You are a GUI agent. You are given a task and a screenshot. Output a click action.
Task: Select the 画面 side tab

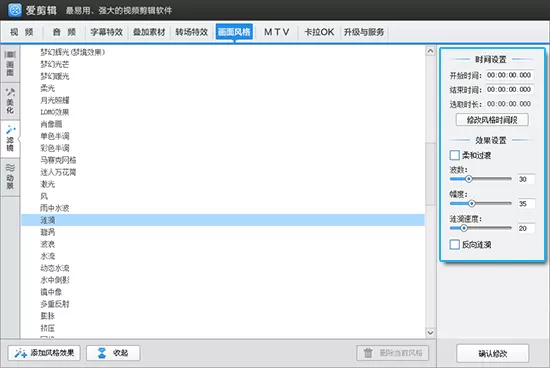tap(10, 63)
